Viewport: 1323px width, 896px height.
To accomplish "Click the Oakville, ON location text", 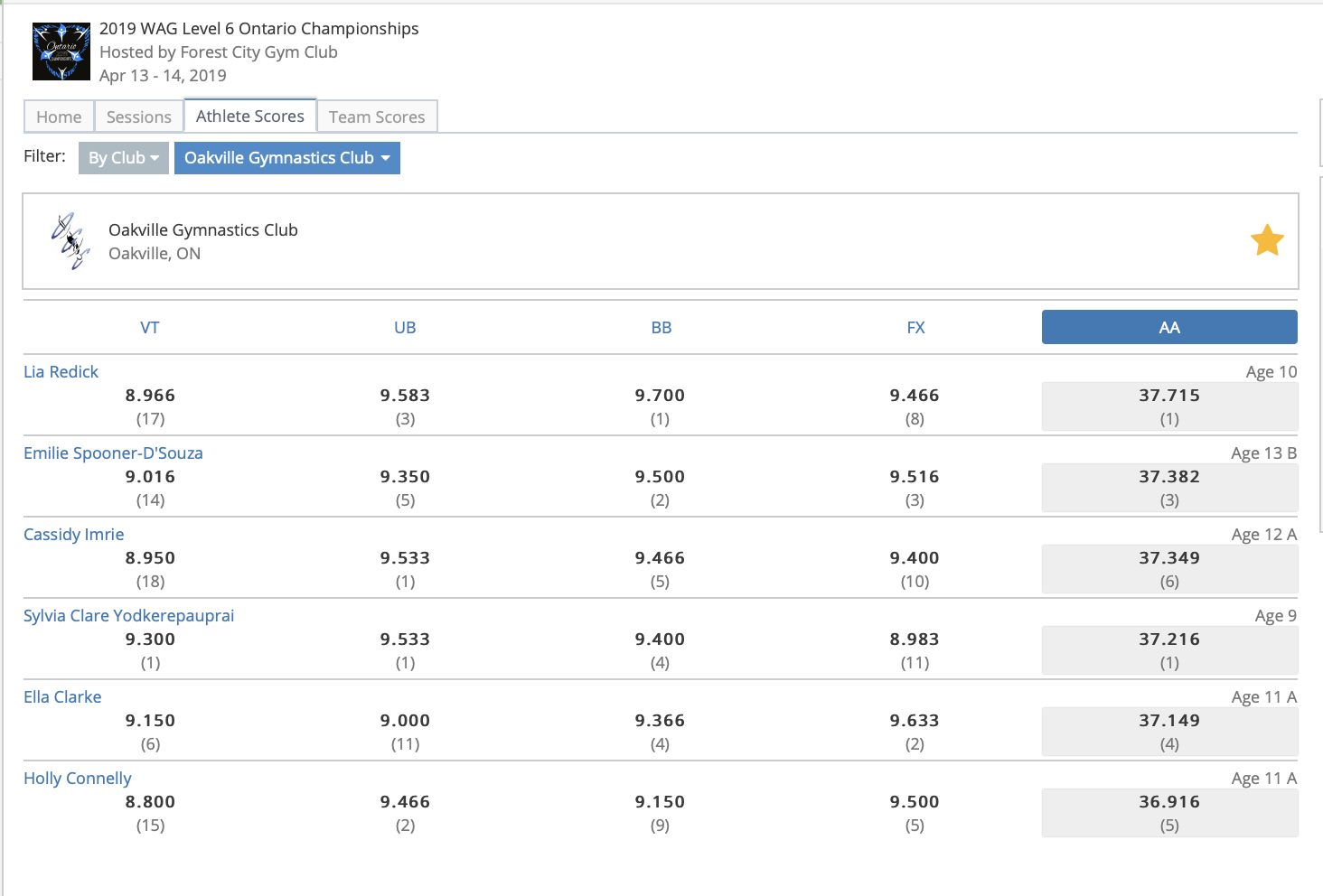I will click(x=155, y=254).
